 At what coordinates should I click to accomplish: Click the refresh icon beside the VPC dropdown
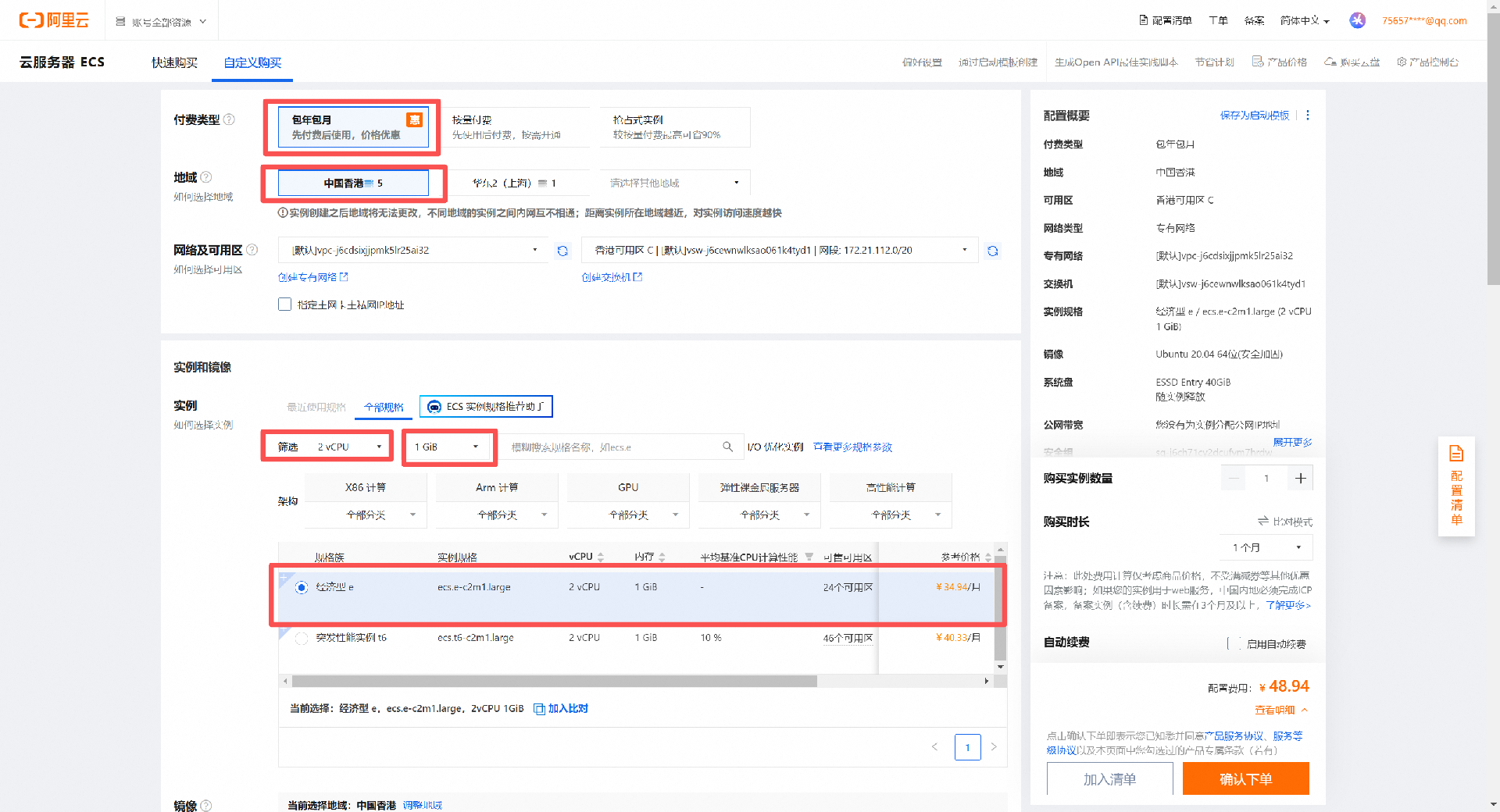point(562,251)
